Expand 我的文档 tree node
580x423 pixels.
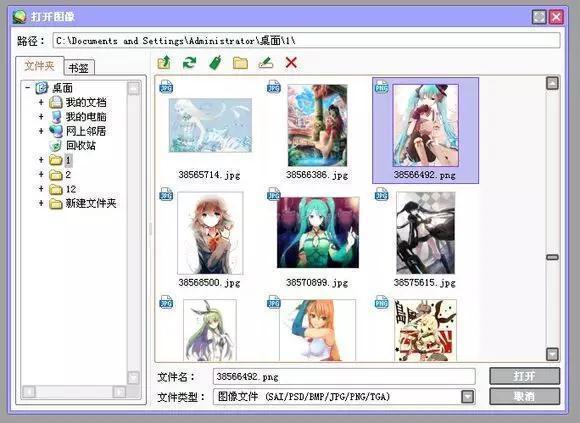[x=41, y=102]
